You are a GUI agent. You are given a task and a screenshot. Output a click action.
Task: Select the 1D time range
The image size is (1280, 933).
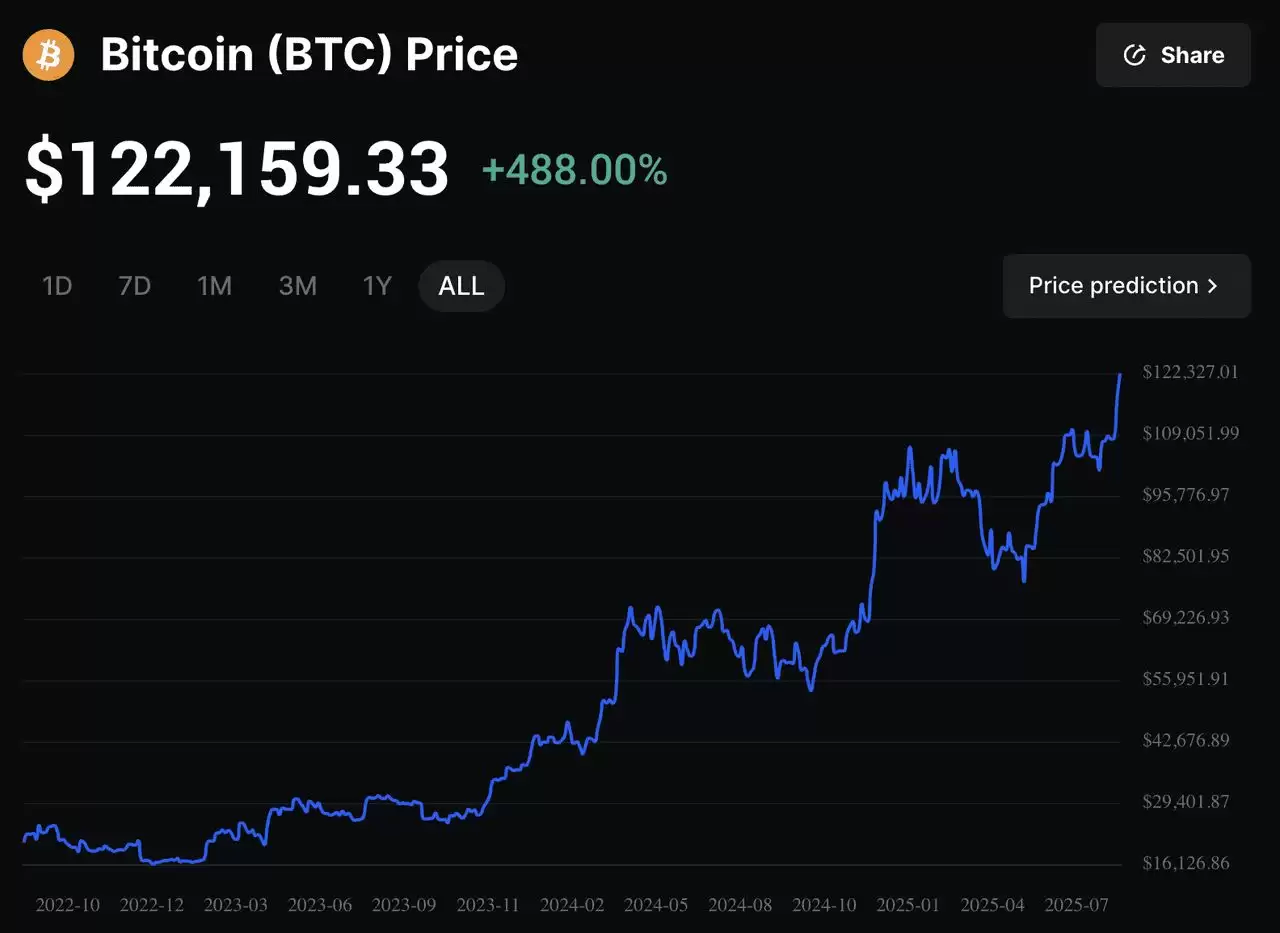57,286
